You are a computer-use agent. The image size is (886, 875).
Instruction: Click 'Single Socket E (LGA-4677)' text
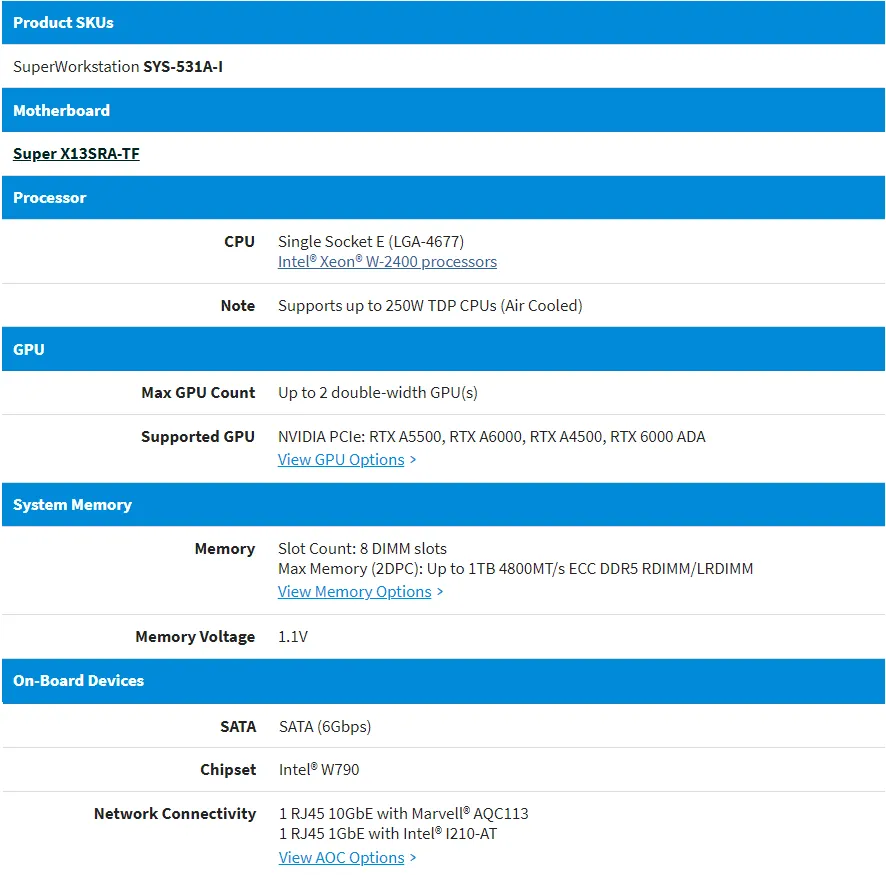pyautogui.click(x=371, y=242)
